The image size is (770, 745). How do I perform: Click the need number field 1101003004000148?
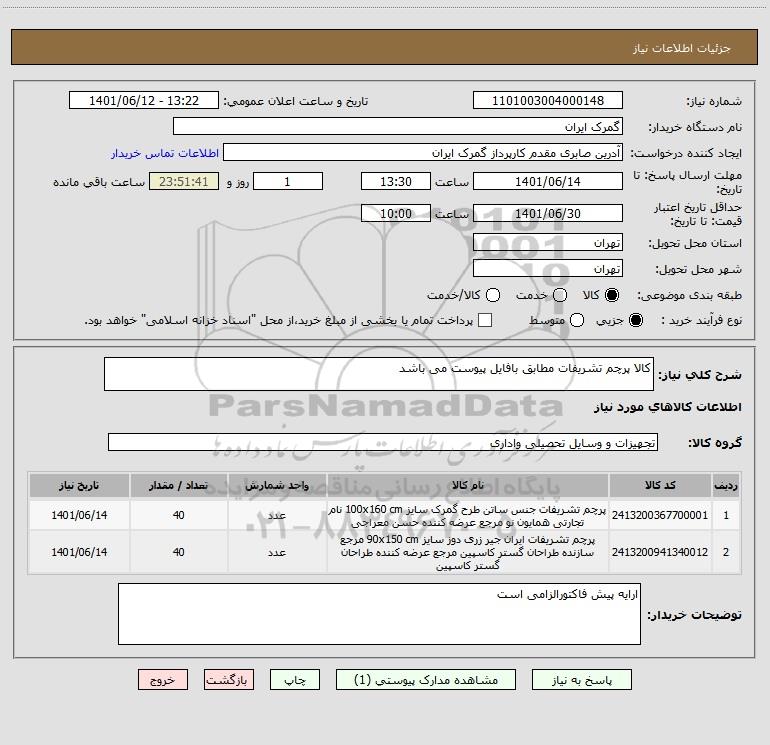click(548, 101)
